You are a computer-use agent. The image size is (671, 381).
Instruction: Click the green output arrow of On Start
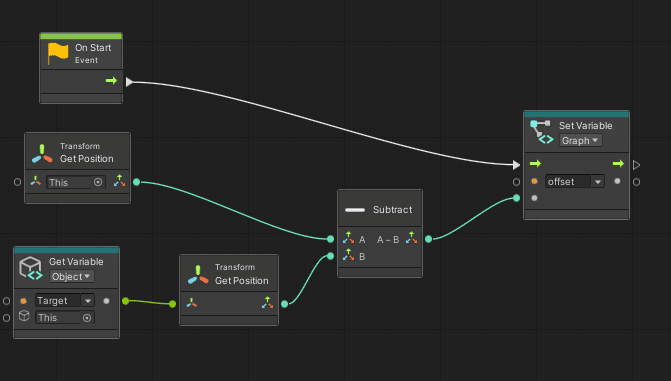(111, 80)
